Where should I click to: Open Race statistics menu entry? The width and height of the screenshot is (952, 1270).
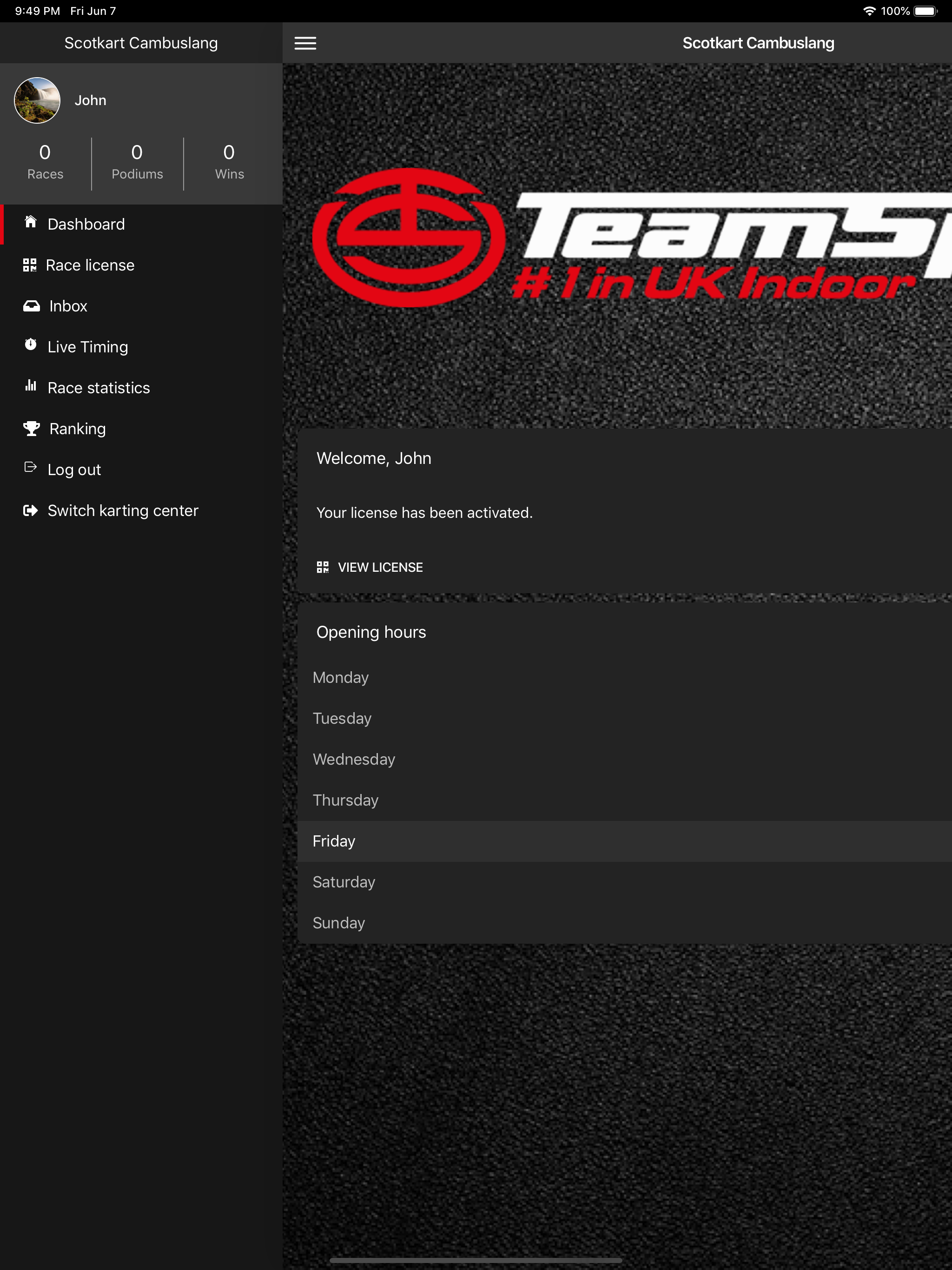click(141, 388)
